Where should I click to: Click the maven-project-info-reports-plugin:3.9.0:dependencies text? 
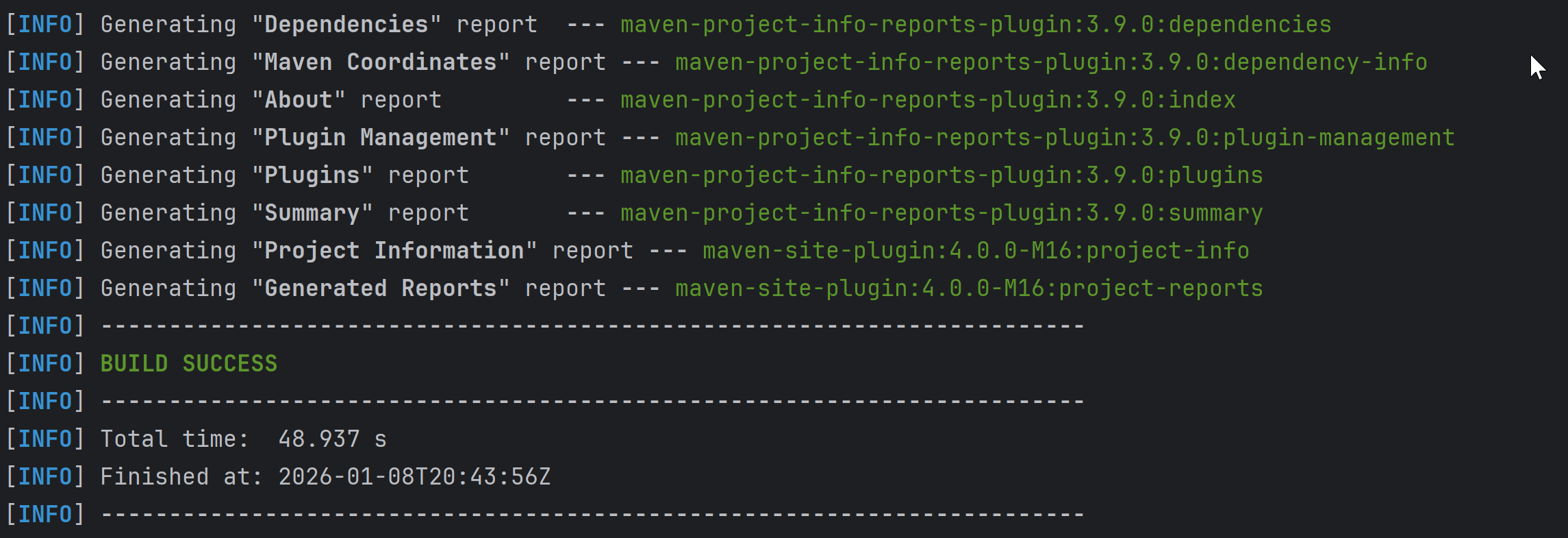point(976,25)
